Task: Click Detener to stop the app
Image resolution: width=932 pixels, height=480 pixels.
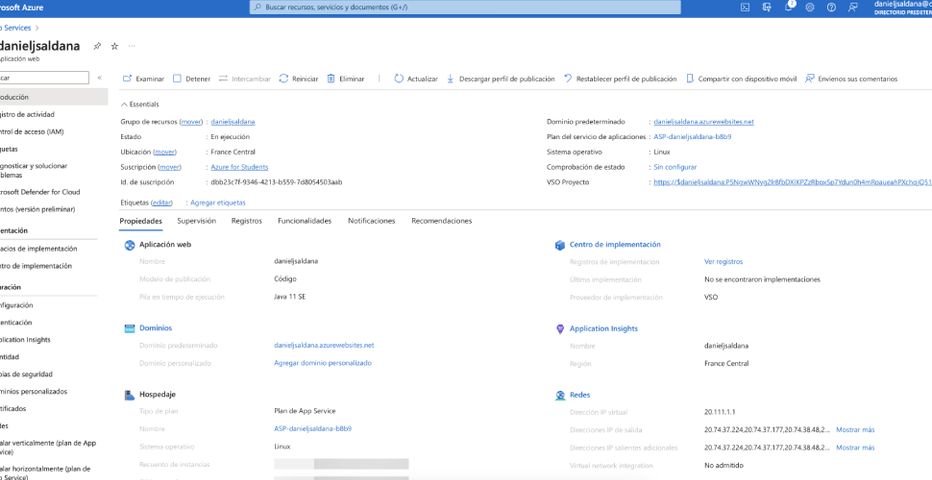Action: [x=191, y=79]
